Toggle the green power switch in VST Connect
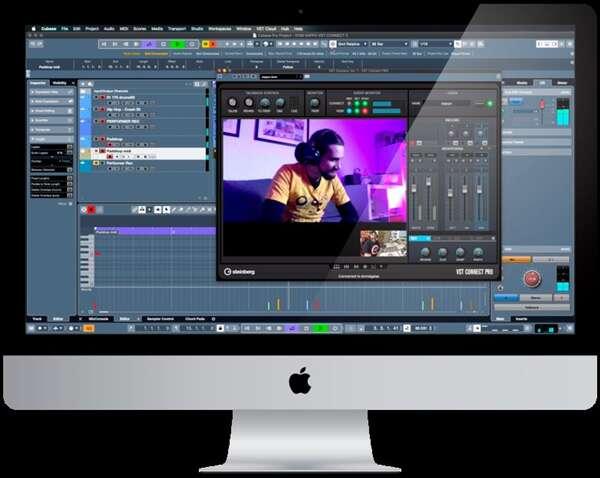Viewport: 600px width, 478px height. click(x=490, y=103)
